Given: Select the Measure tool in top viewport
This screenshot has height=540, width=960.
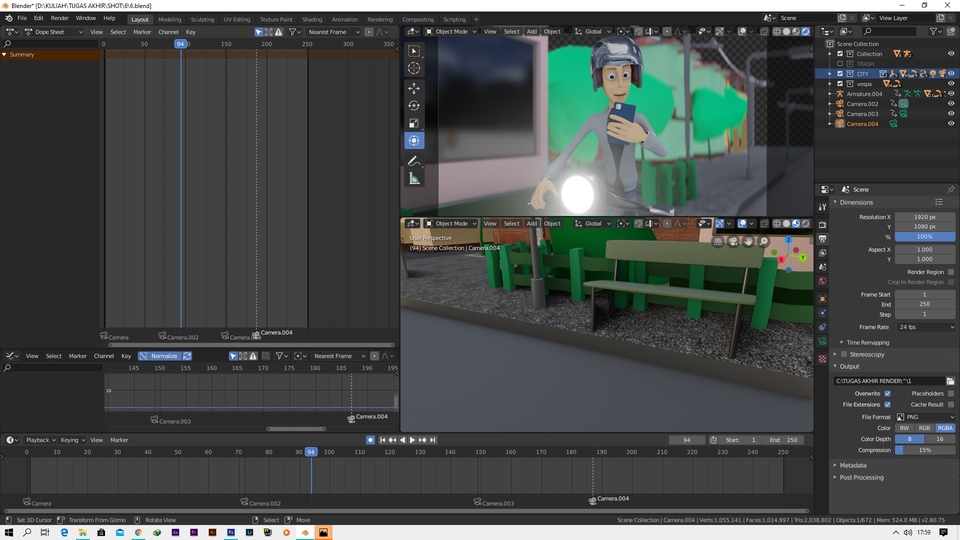Looking at the screenshot, I should point(414,179).
